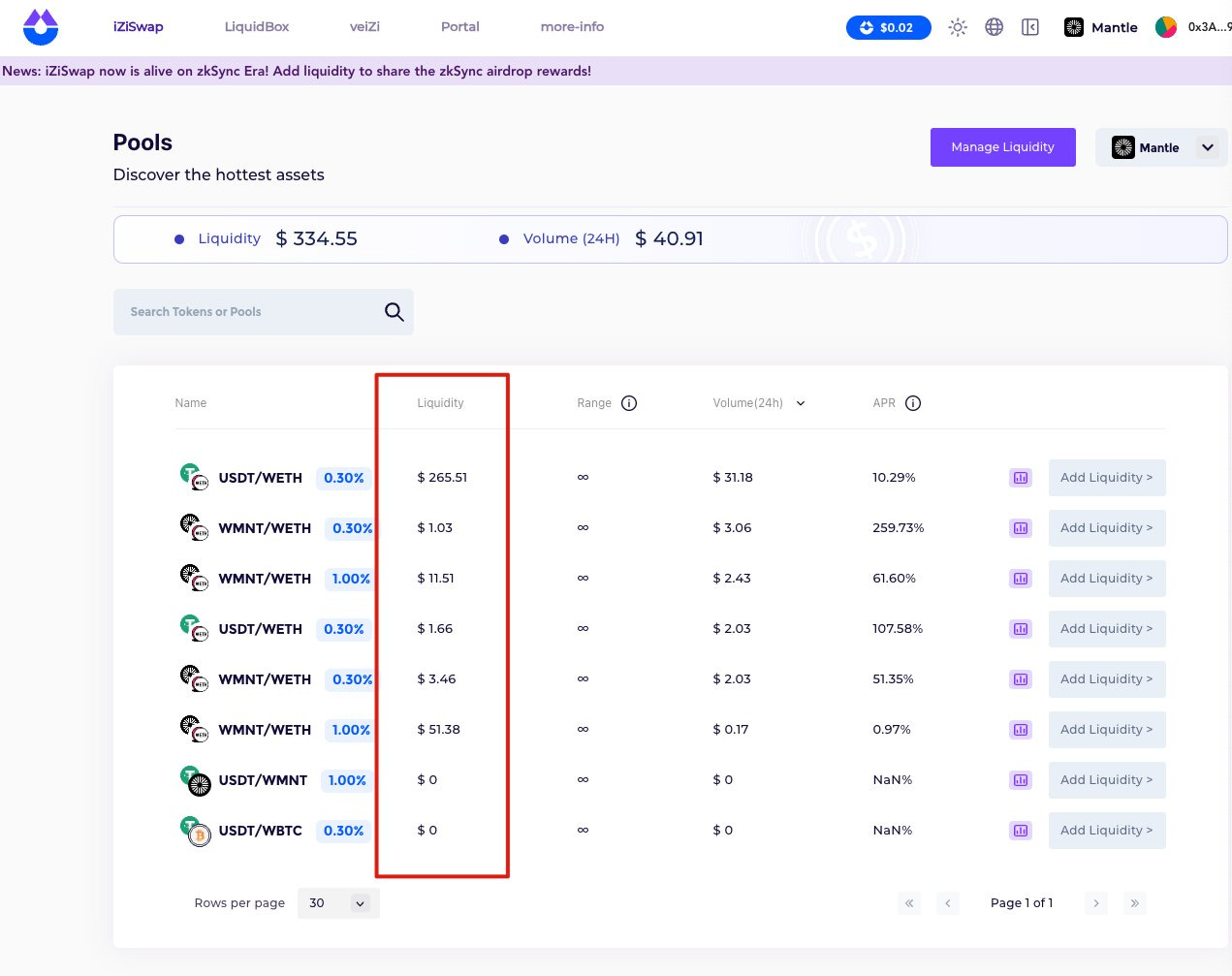
Task: Open the iZiSwap nav tab
Action: click(139, 27)
